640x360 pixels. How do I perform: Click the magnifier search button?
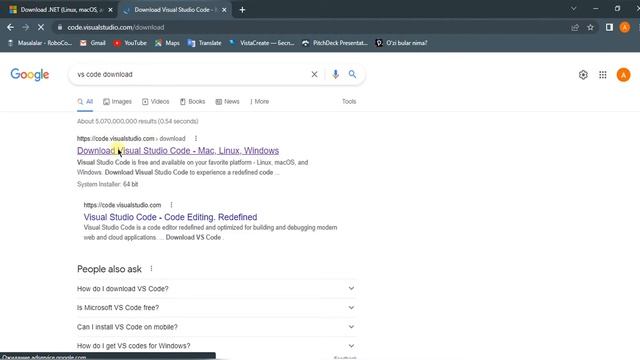352,74
